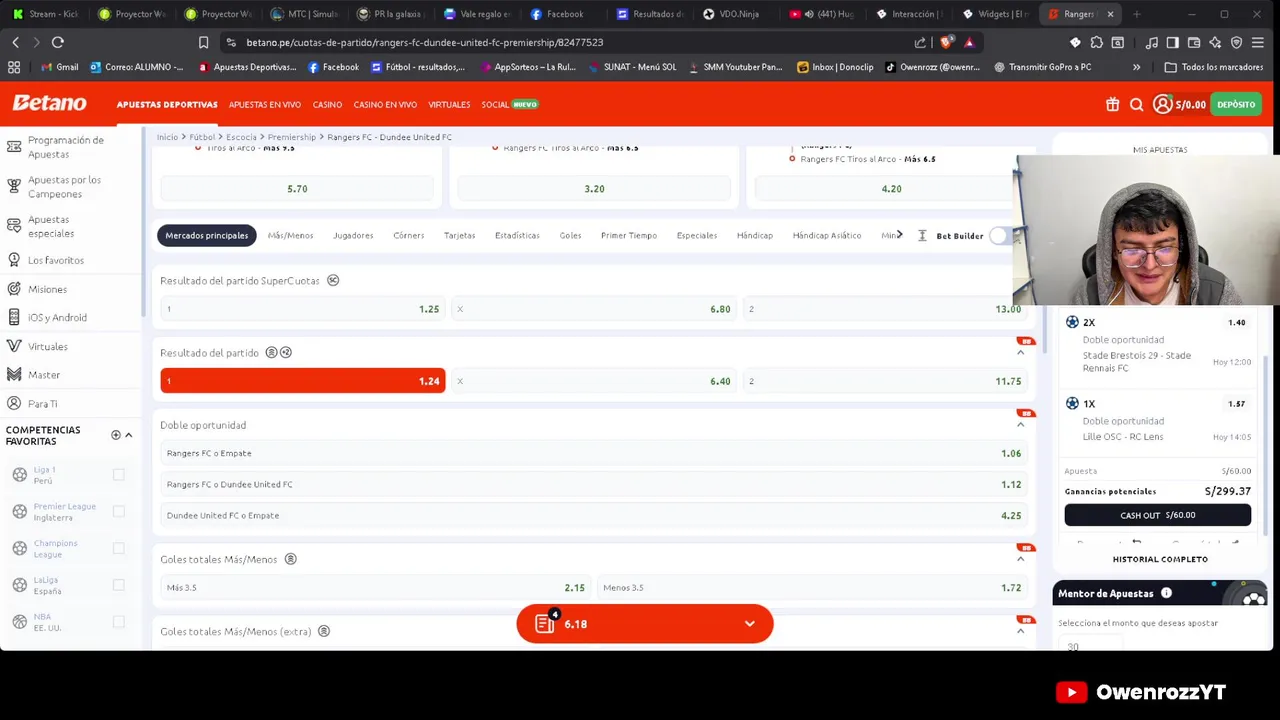
Task: Open Historial Completo link
Action: pyautogui.click(x=1160, y=559)
